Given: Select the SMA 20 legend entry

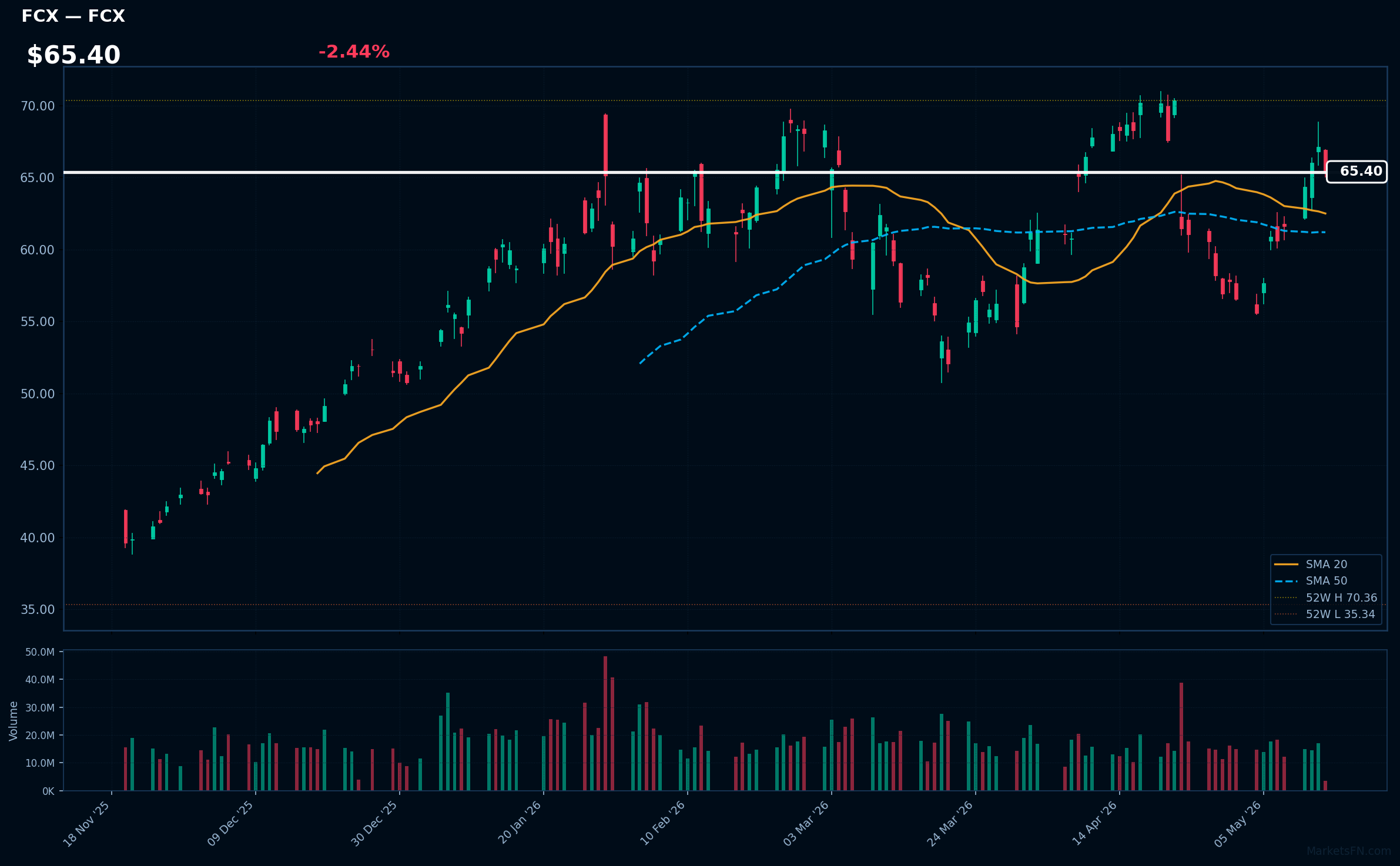Looking at the screenshot, I should tap(1326, 564).
